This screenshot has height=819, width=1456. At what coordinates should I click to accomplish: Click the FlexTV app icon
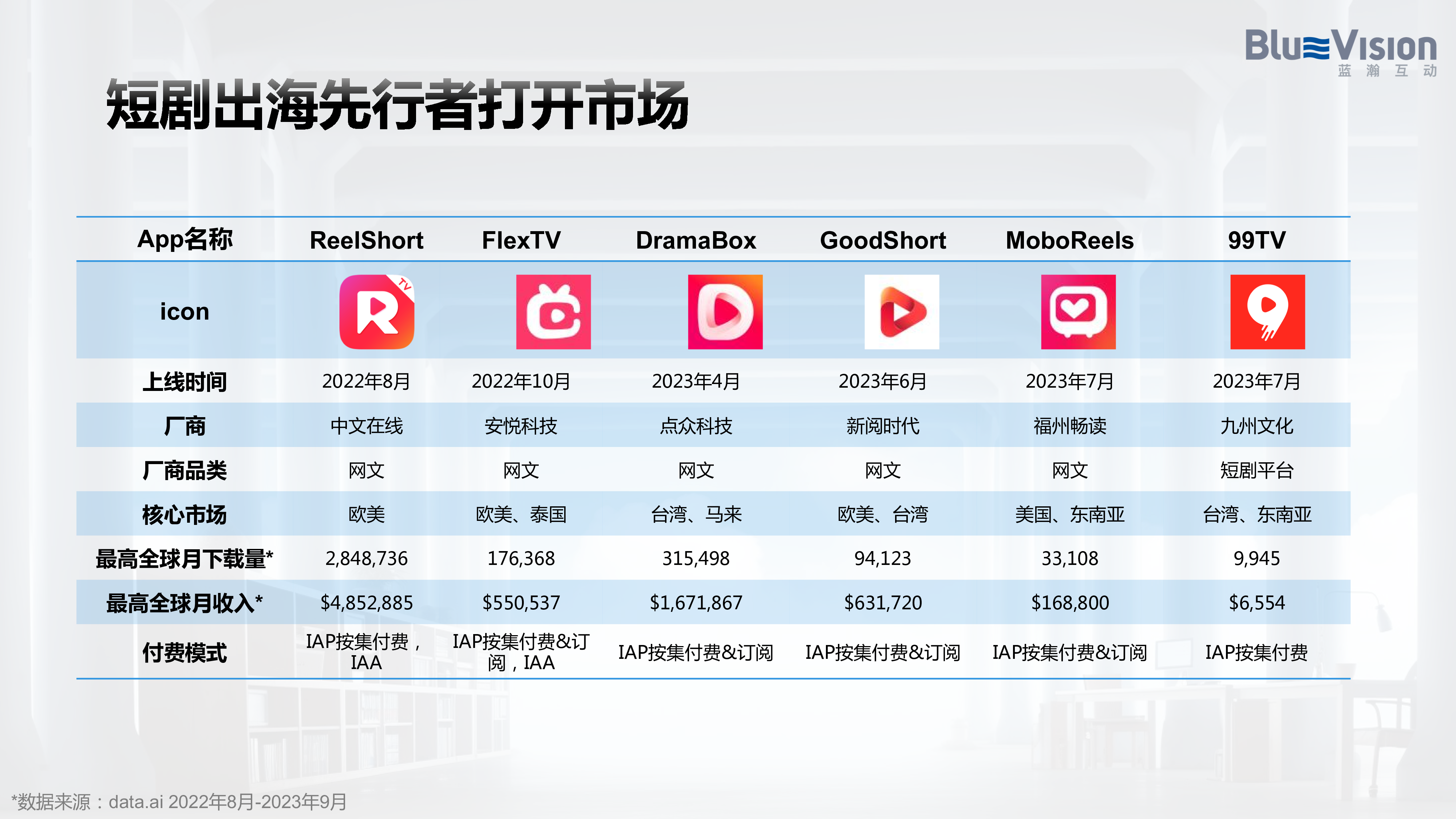tap(553, 312)
